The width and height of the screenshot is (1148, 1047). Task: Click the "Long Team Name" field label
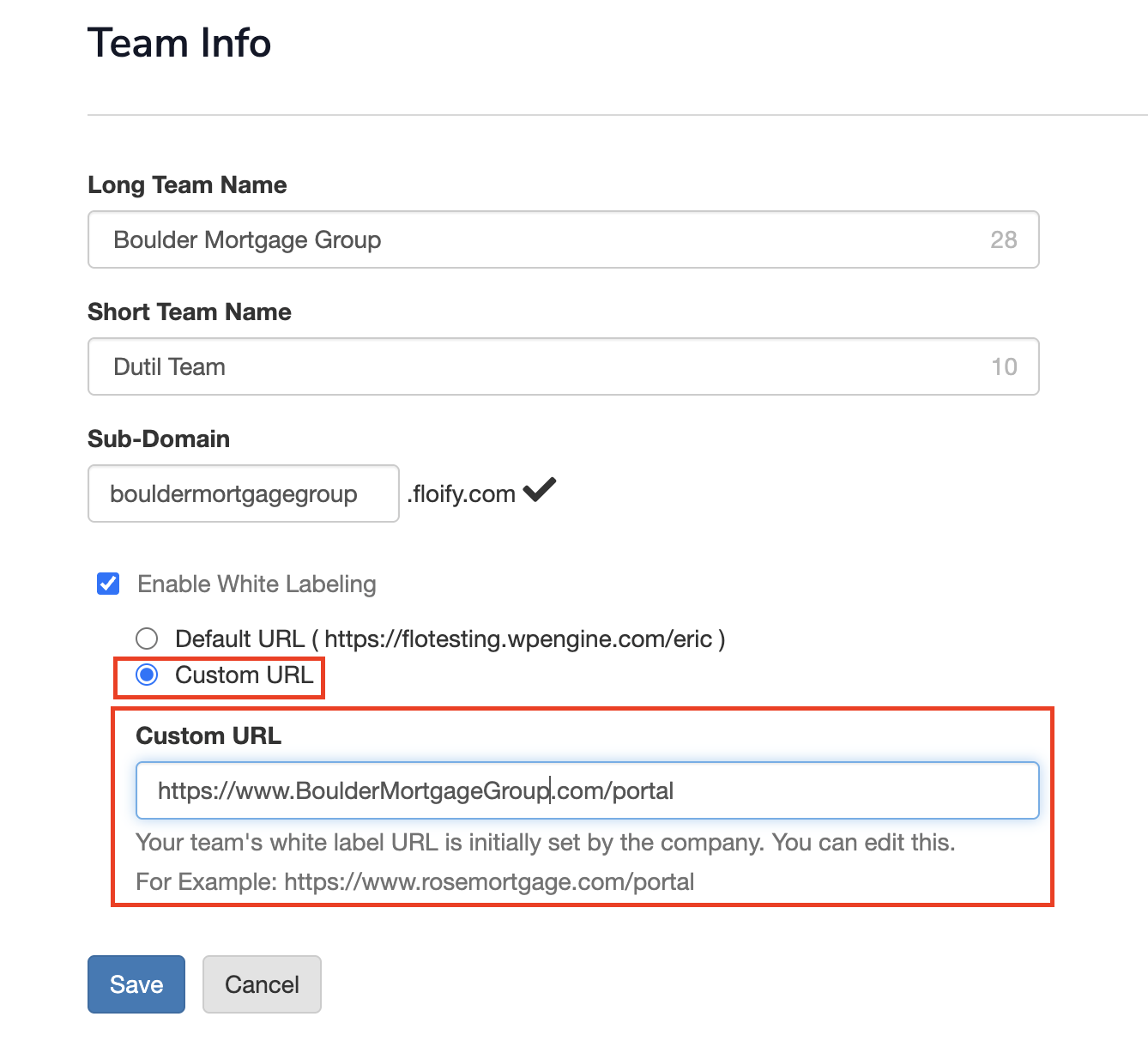(187, 185)
